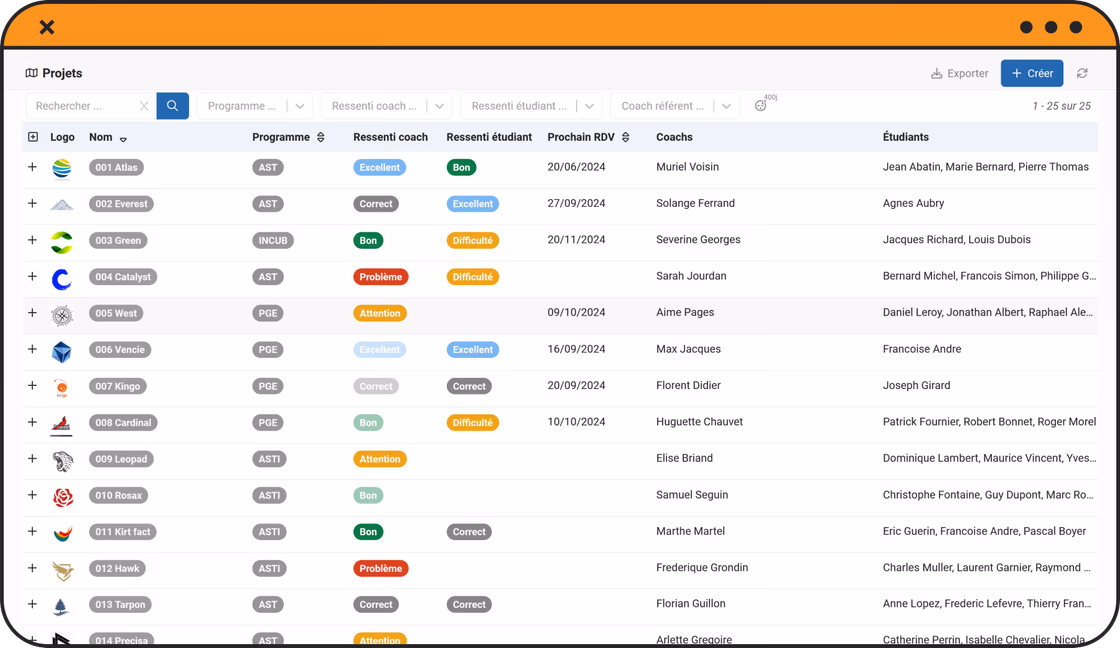Expand the 007 Kingo row
Image resolution: width=1120 pixels, height=648 pixels.
32,385
